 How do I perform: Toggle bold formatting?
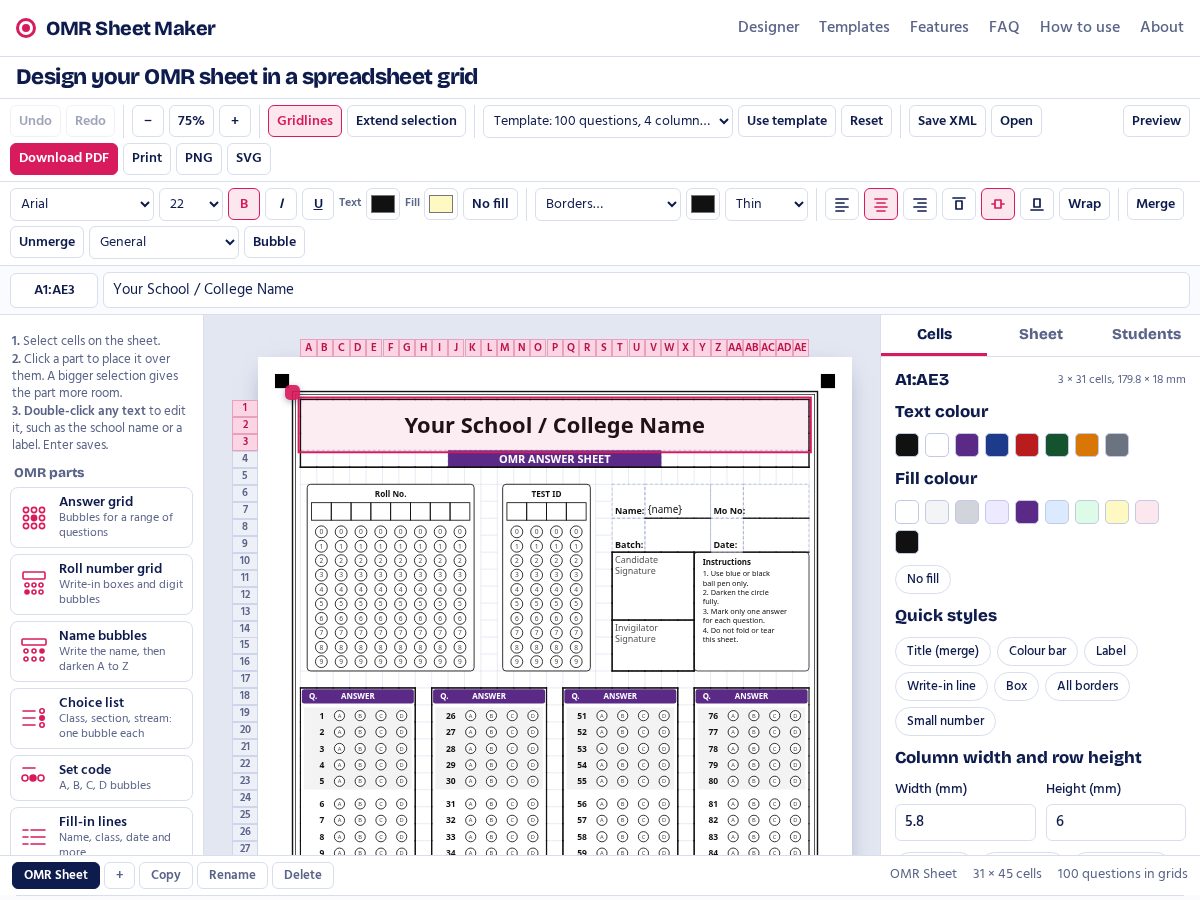coord(244,204)
